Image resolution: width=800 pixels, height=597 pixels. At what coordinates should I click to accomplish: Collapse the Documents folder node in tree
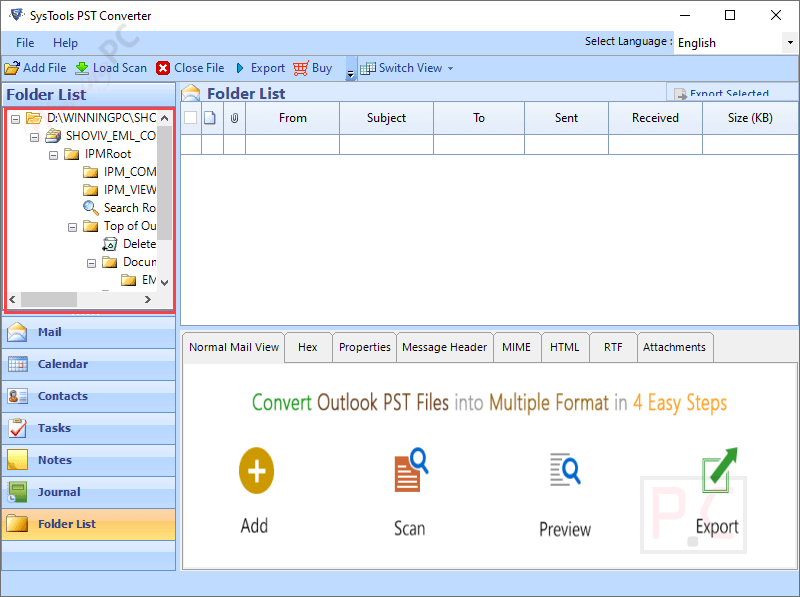point(91,263)
